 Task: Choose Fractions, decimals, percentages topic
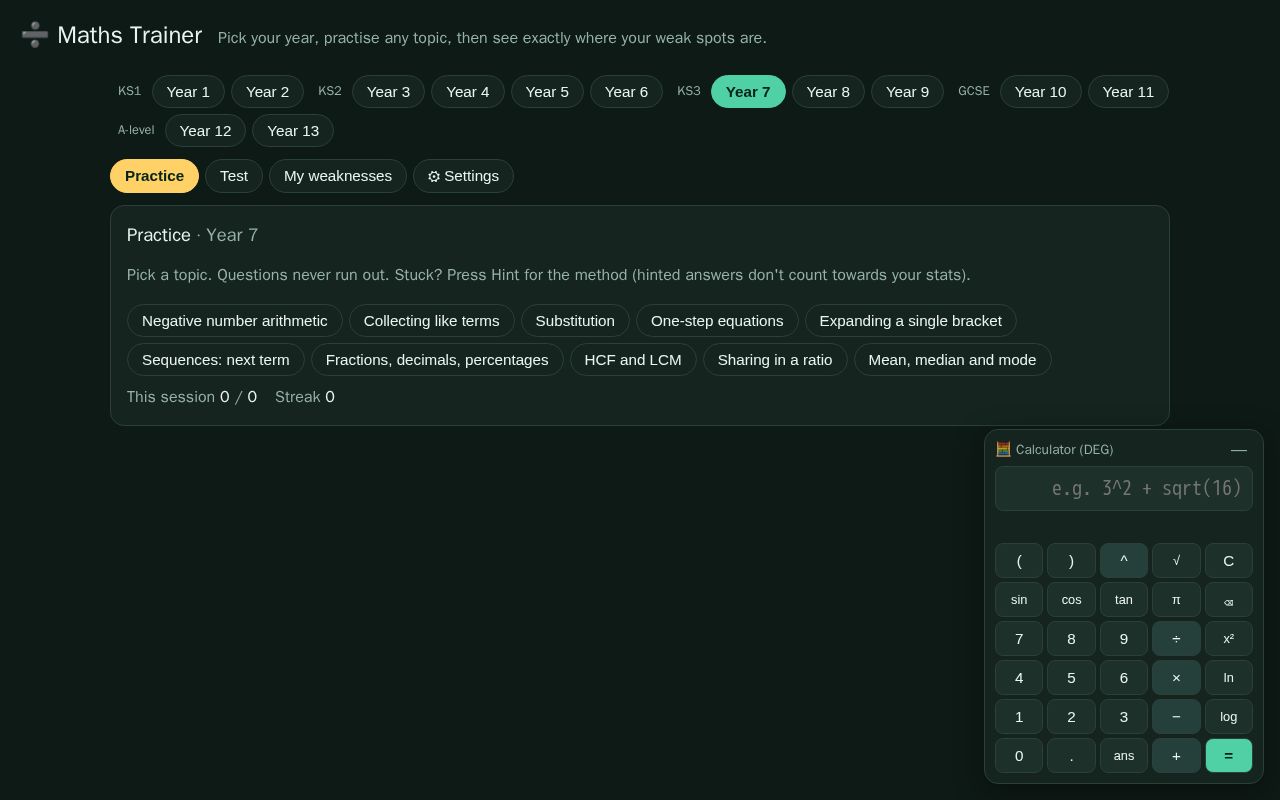pos(437,360)
